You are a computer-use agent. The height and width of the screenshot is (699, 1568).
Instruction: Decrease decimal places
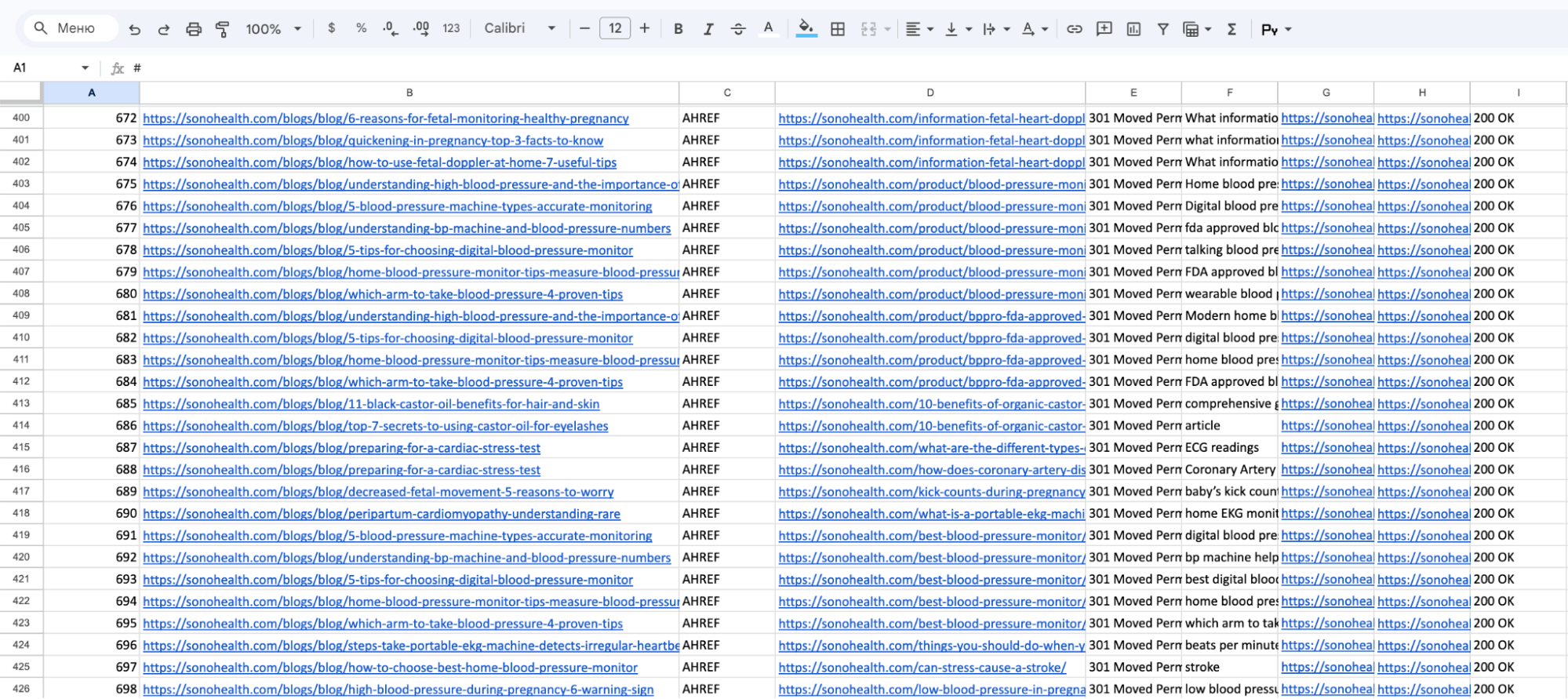point(390,28)
